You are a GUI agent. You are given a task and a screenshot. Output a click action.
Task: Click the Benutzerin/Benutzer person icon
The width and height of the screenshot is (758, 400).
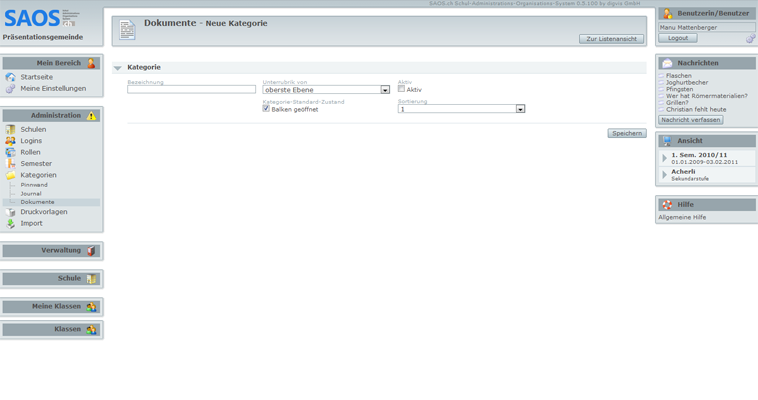point(668,14)
